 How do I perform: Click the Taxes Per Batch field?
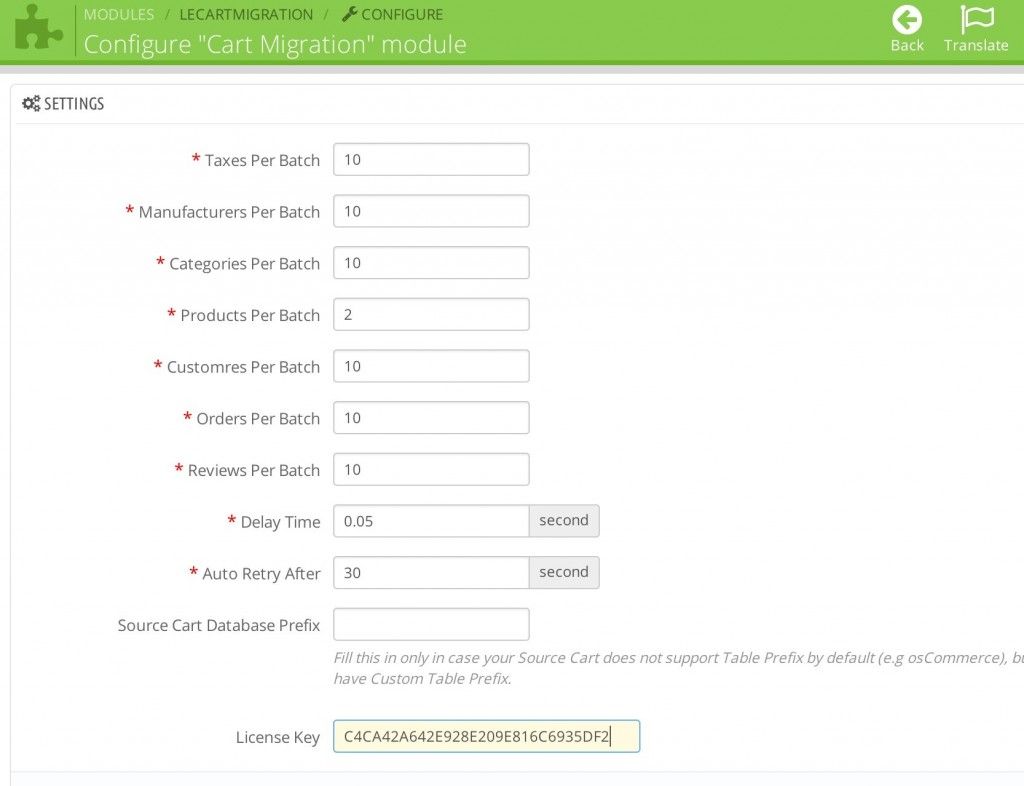tap(431, 159)
